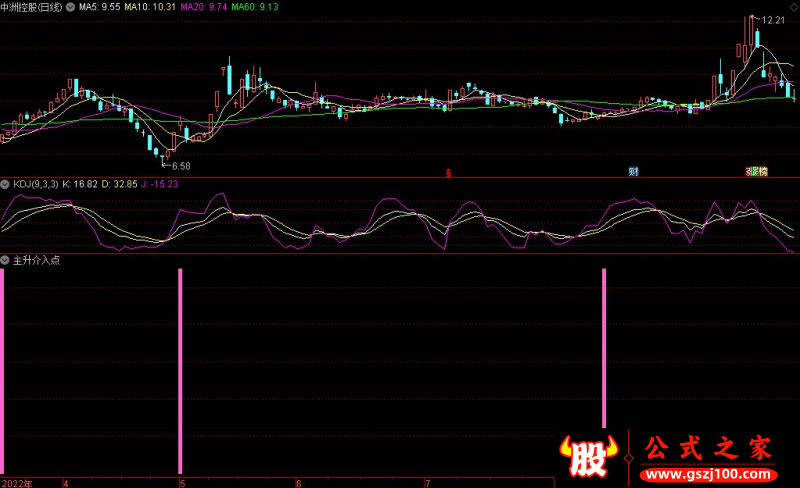Click the KDJ(9,3,3) indicator name
The height and width of the screenshot is (488, 800).
click(x=36, y=184)
